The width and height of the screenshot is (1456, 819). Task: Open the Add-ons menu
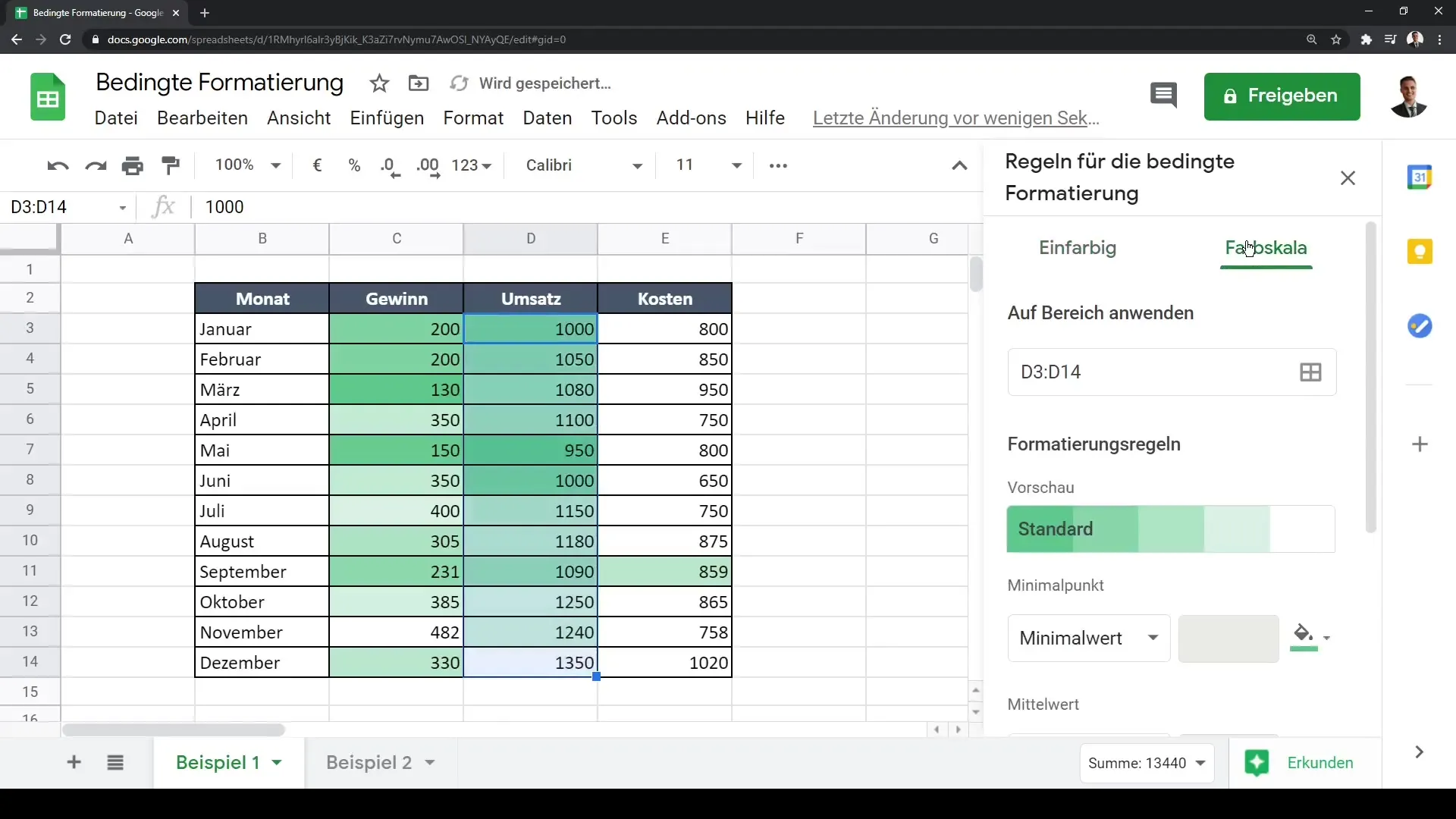(x=692, y=118)
